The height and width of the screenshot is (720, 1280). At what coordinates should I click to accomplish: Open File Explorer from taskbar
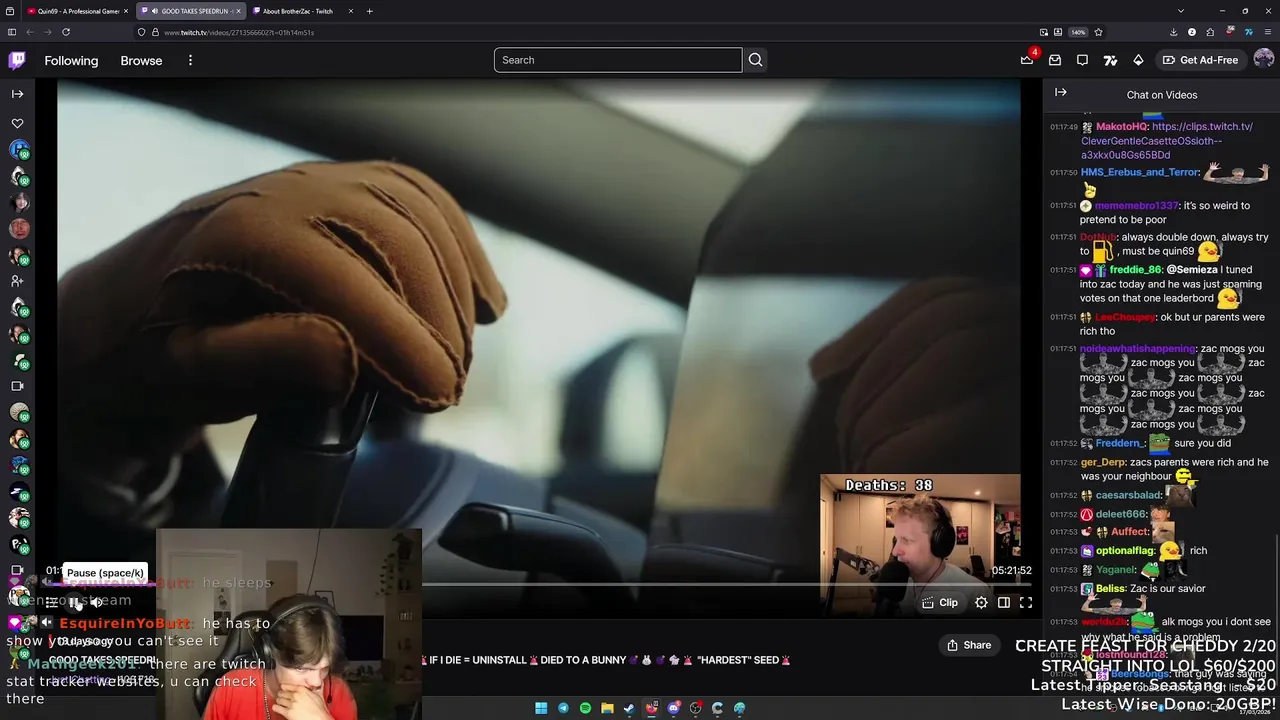(x=607, y=708)
